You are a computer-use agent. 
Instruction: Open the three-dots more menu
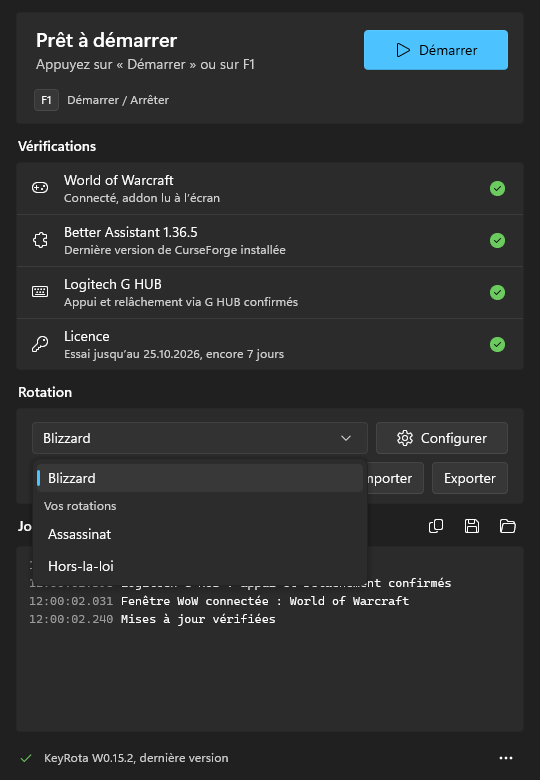pyautogui.click(x=506, y=758)
